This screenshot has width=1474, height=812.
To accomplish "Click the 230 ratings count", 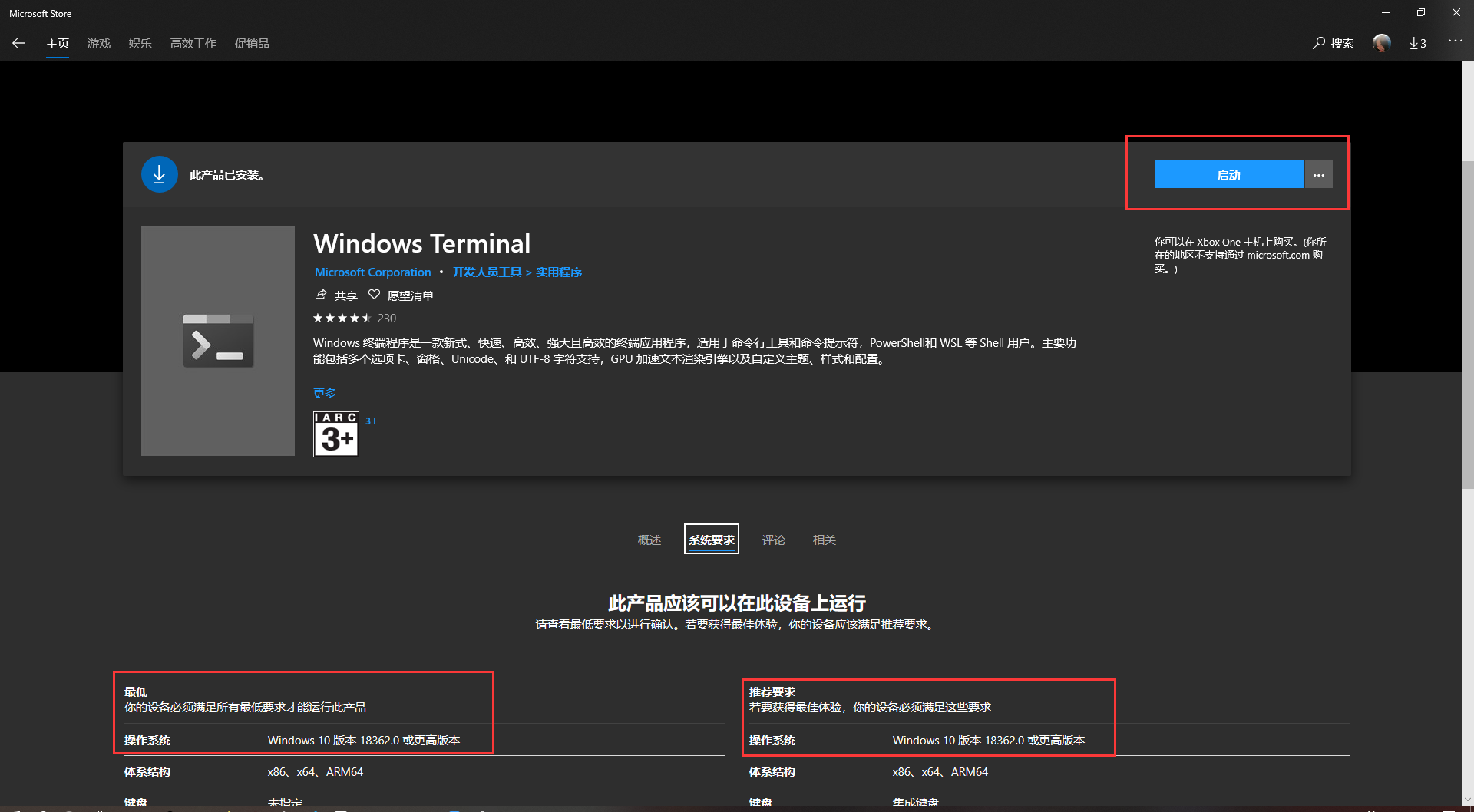I will coord(387,318).
